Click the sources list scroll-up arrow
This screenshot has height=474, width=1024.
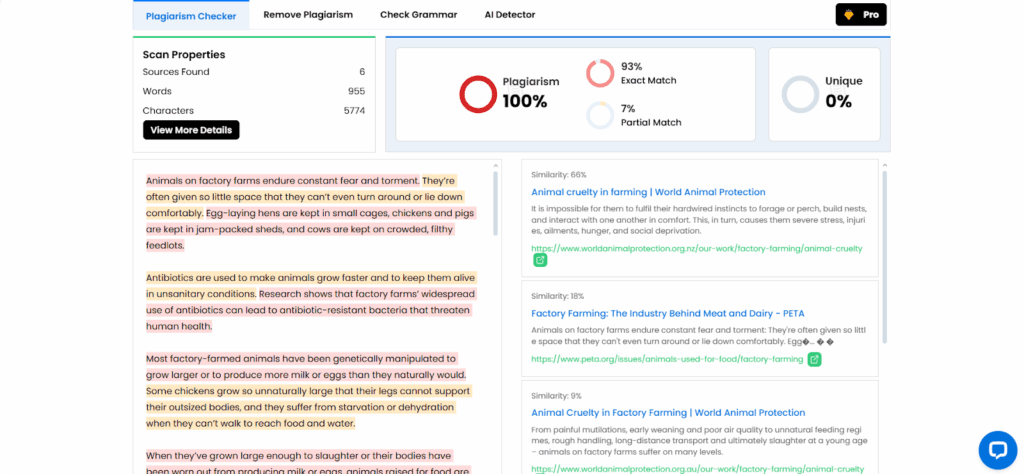pyautogui.click(x=885, y=165)
